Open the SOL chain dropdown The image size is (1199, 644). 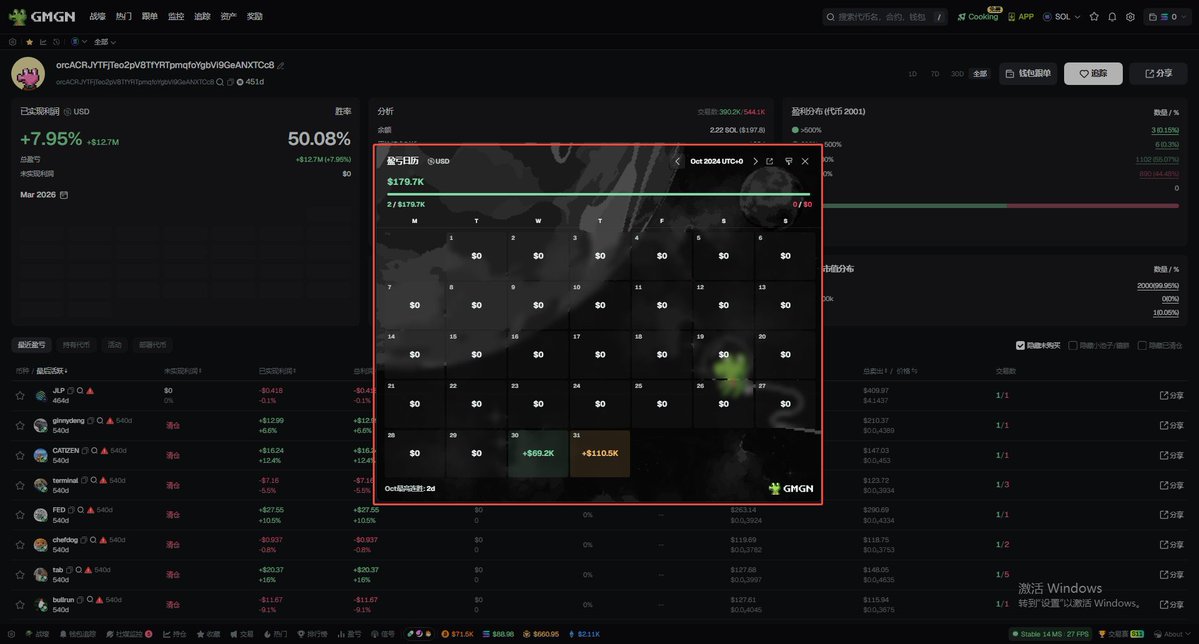pyautogui.click(x=1062, y=16)
